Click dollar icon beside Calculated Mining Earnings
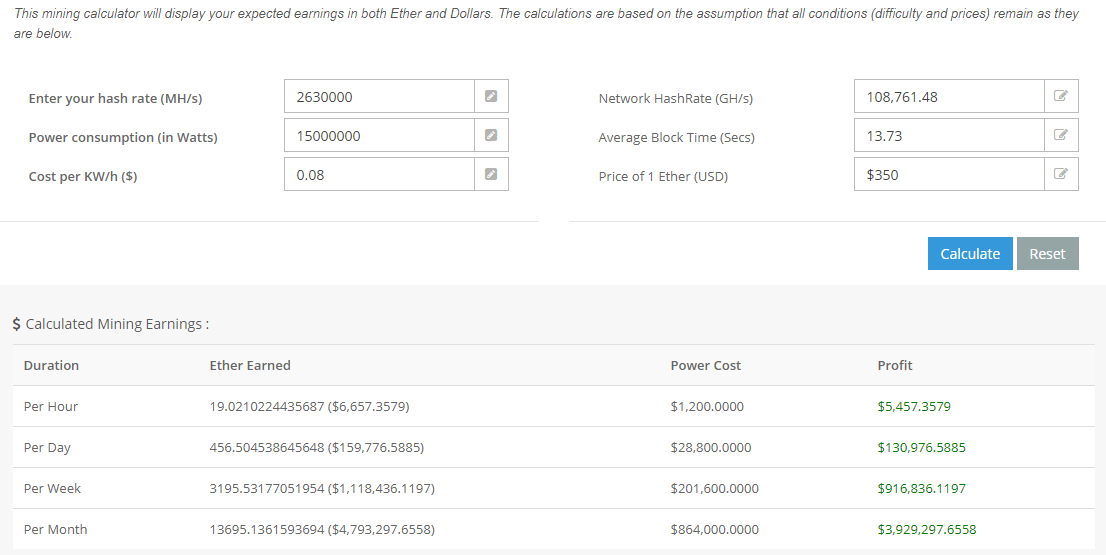This screenshot has width=1106, height=555. tap(16, 324)
